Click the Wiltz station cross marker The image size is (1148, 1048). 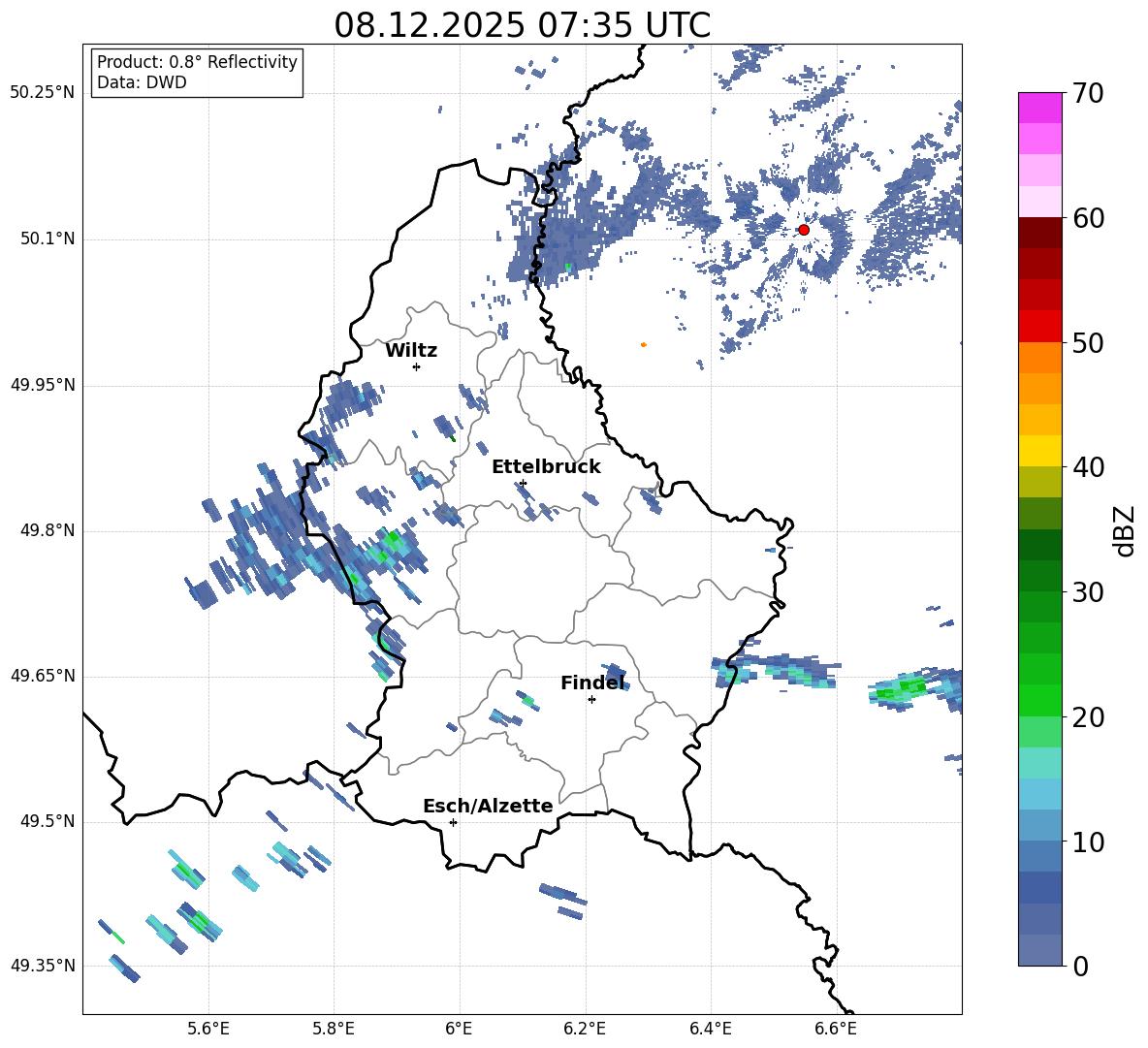(417, 366)
